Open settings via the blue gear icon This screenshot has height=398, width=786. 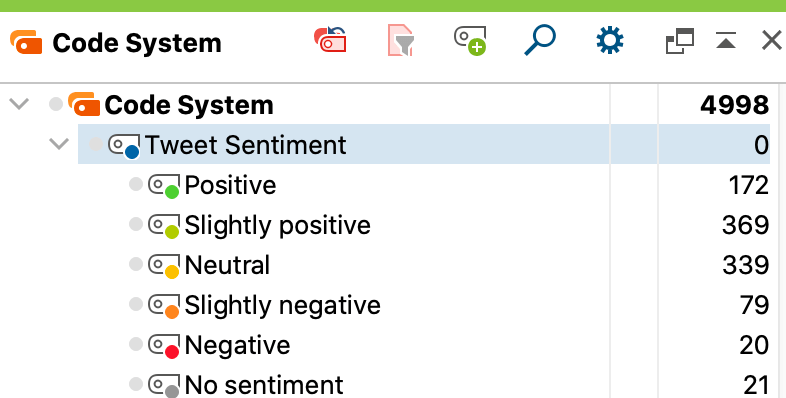pos(610,40)
